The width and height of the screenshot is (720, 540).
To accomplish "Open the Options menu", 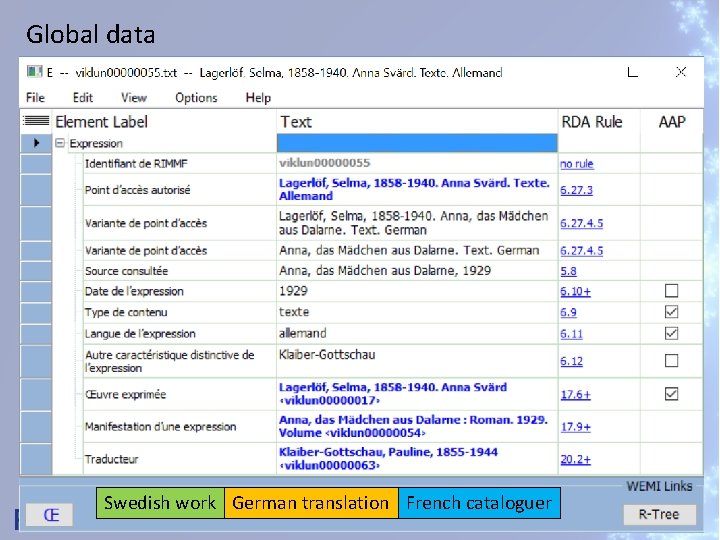I will 196,98.
